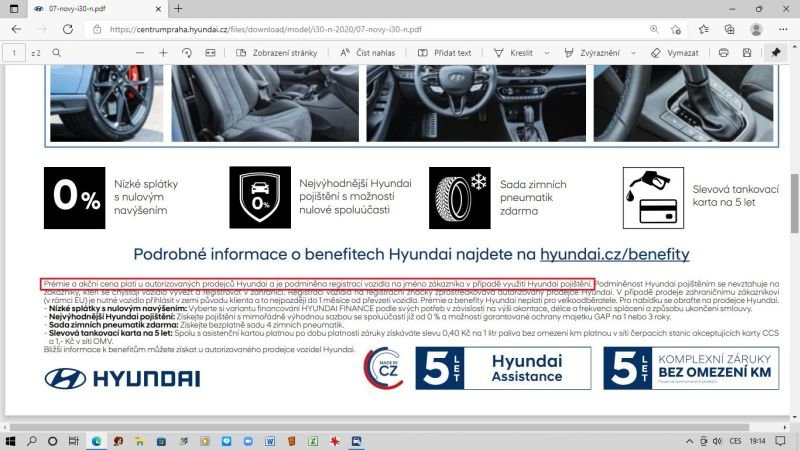Open Microsoft Word from the taskbar
The image size is (800, 450).
point(270,441)
